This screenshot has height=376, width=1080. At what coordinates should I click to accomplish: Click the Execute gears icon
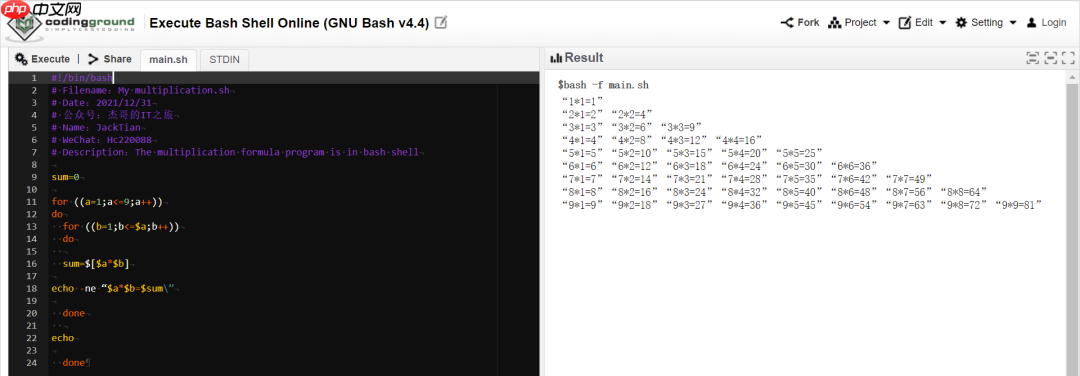(x=21, y=59)
